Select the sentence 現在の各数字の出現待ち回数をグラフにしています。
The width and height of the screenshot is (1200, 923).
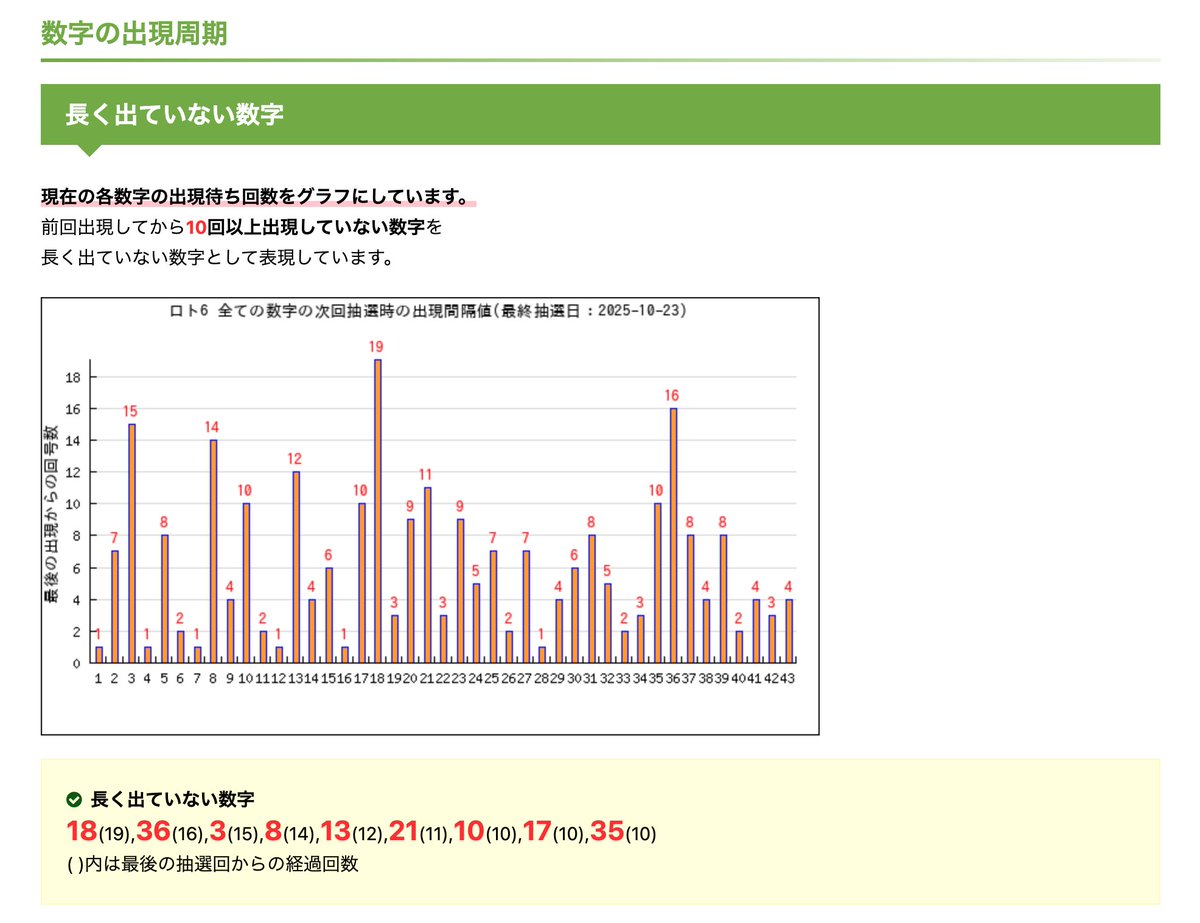point(255,195)
